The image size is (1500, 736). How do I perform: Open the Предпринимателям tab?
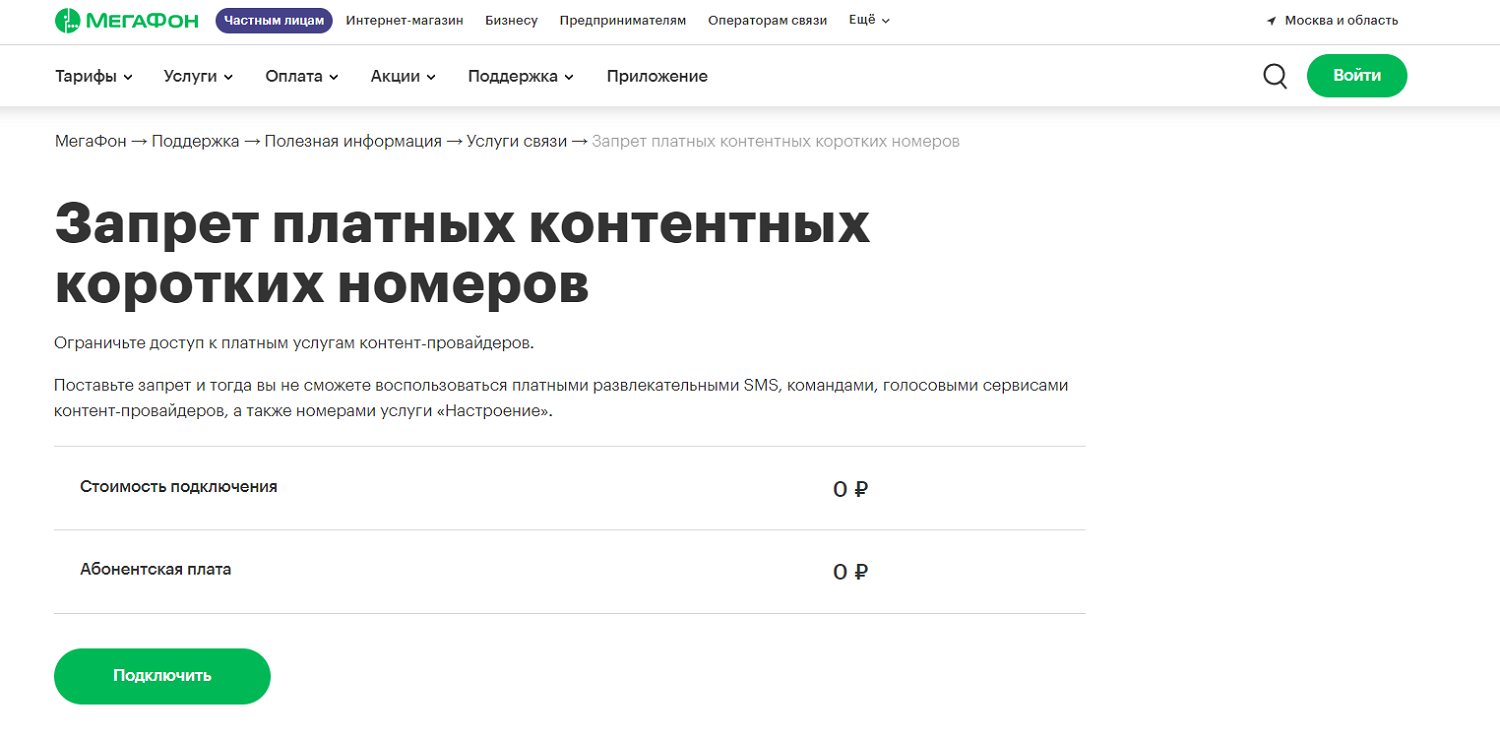coord(623,20)
